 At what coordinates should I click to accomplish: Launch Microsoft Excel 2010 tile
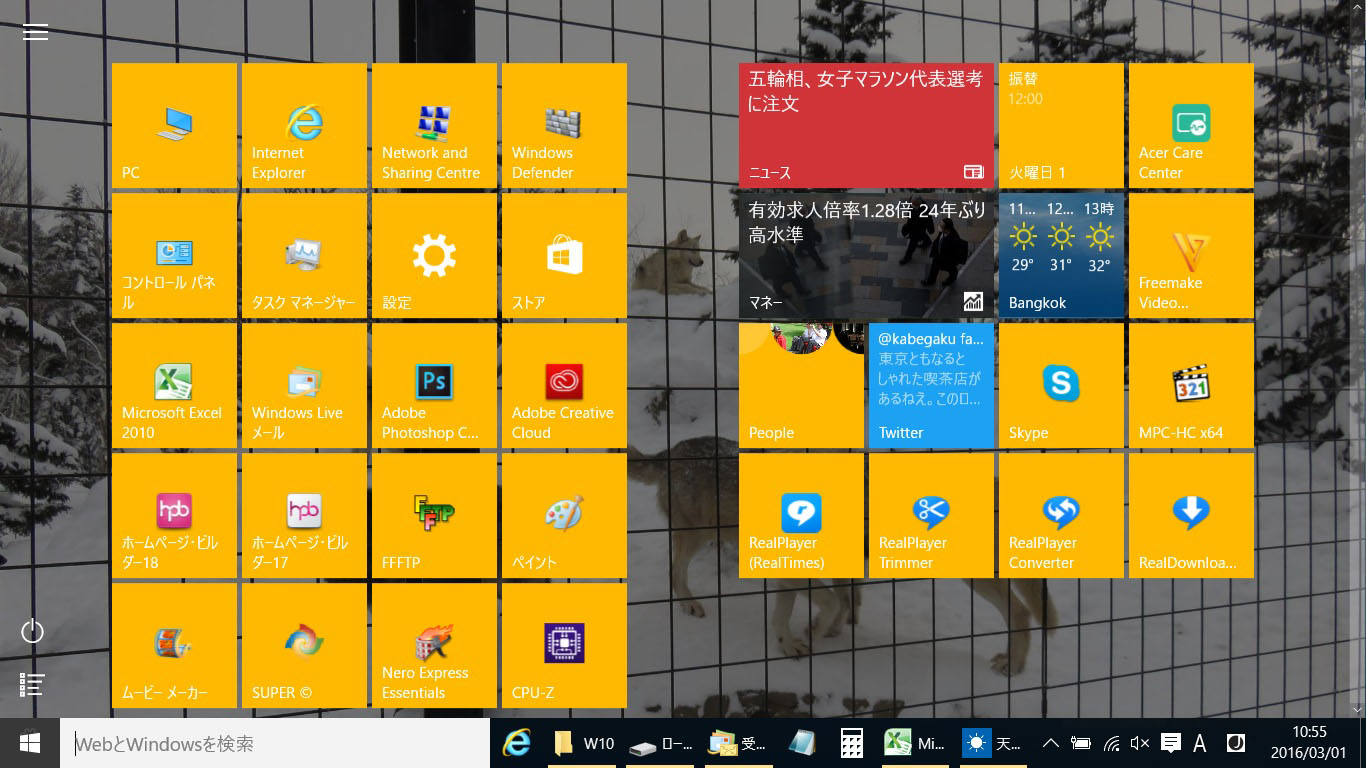click(x=174, y=385)
